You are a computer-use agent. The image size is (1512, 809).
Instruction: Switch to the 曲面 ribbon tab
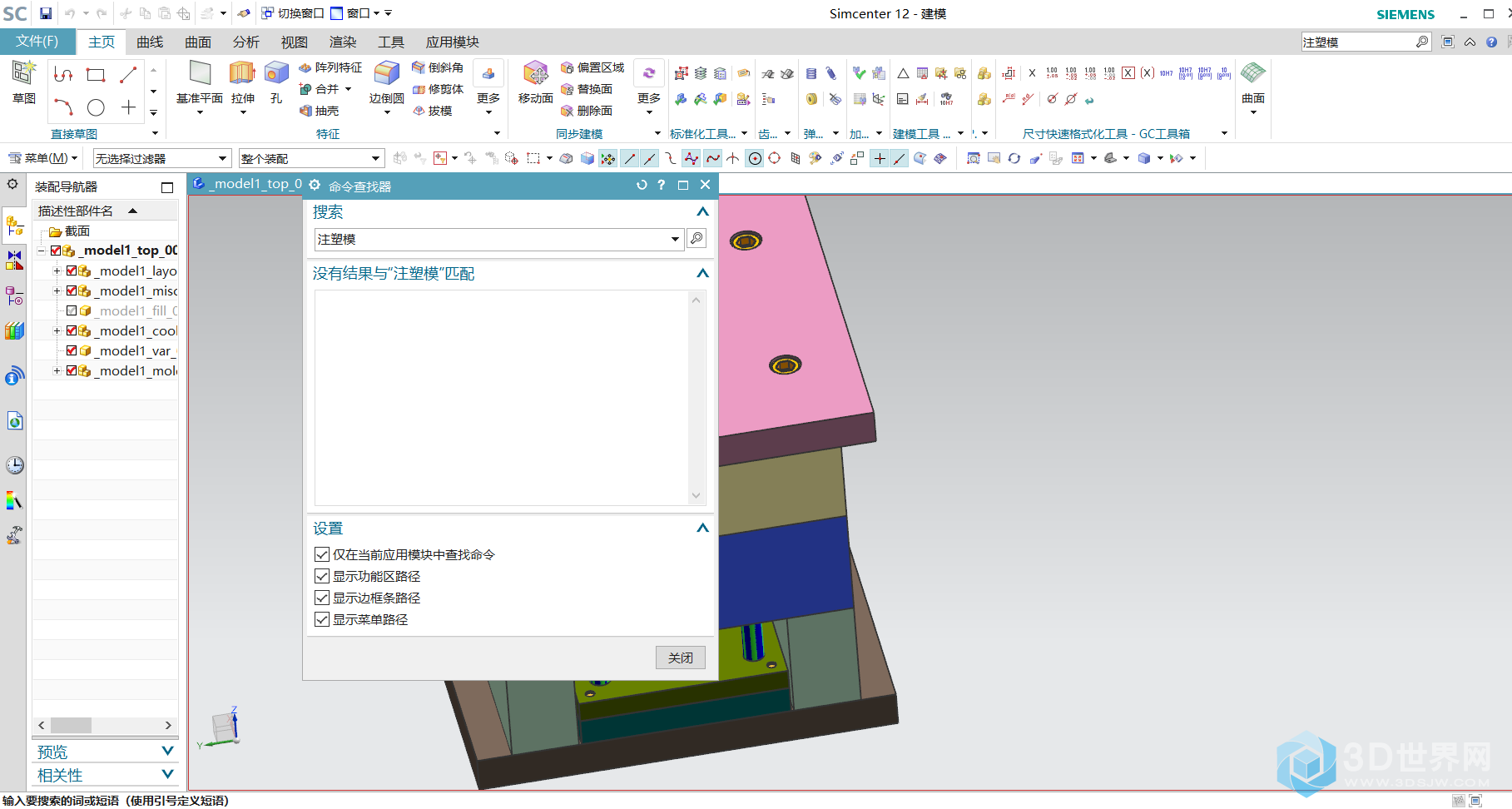coord(198,42)
